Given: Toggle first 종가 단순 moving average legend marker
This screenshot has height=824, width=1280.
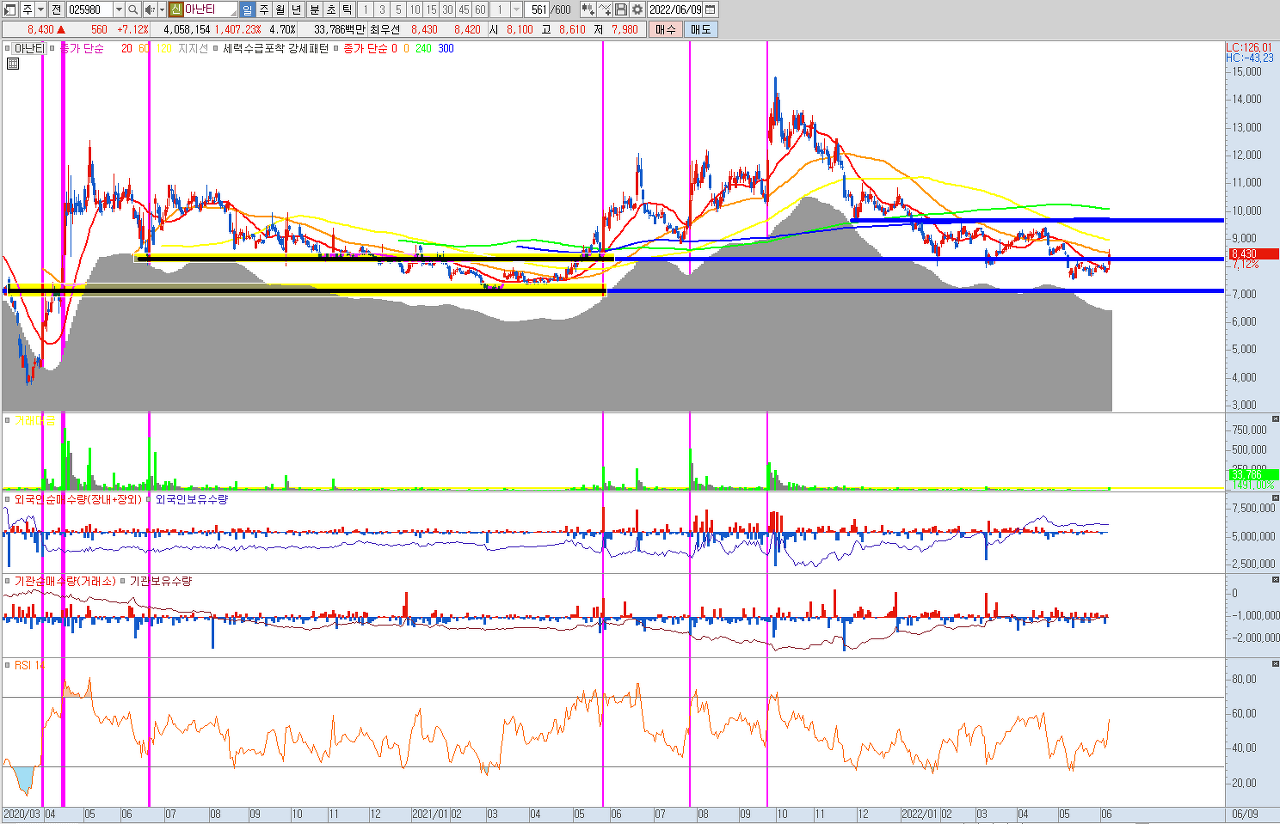Looking at the screenshot, I should [x=52, y=48].
